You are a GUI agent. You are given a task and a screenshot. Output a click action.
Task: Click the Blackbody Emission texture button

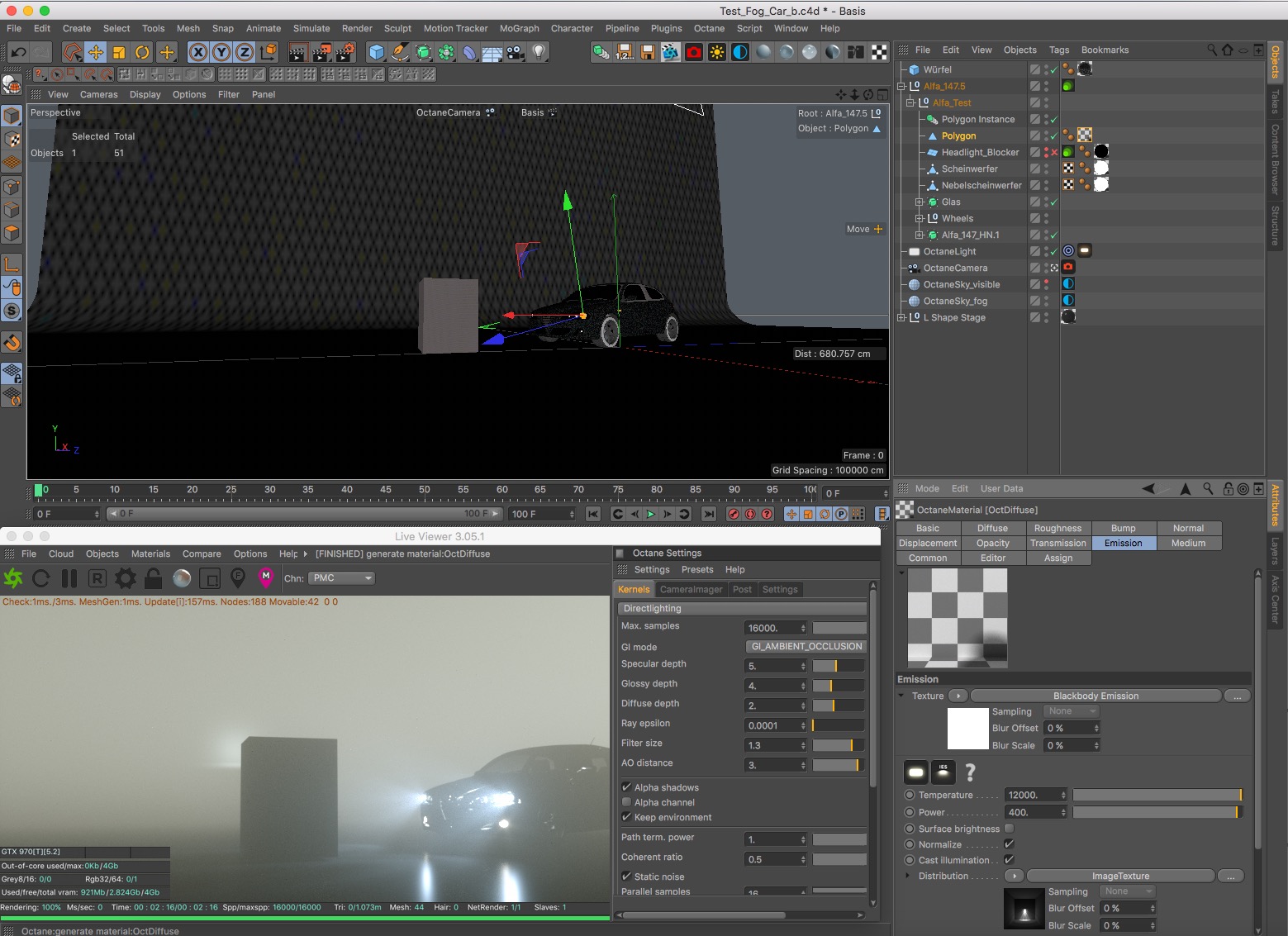(1095, 696)
